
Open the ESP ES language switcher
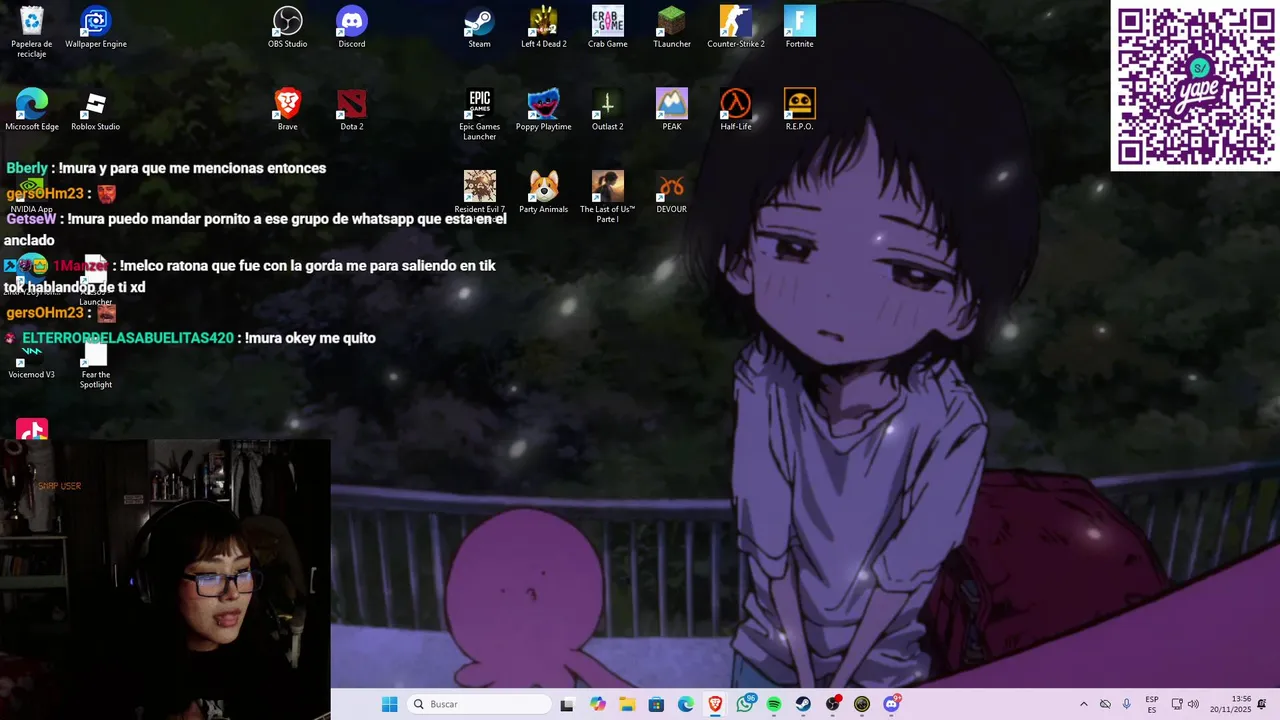tap(1152, 704)
